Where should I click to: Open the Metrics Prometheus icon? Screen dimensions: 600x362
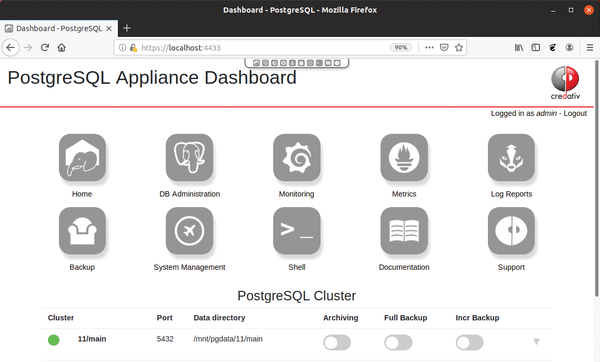(404, 157)
